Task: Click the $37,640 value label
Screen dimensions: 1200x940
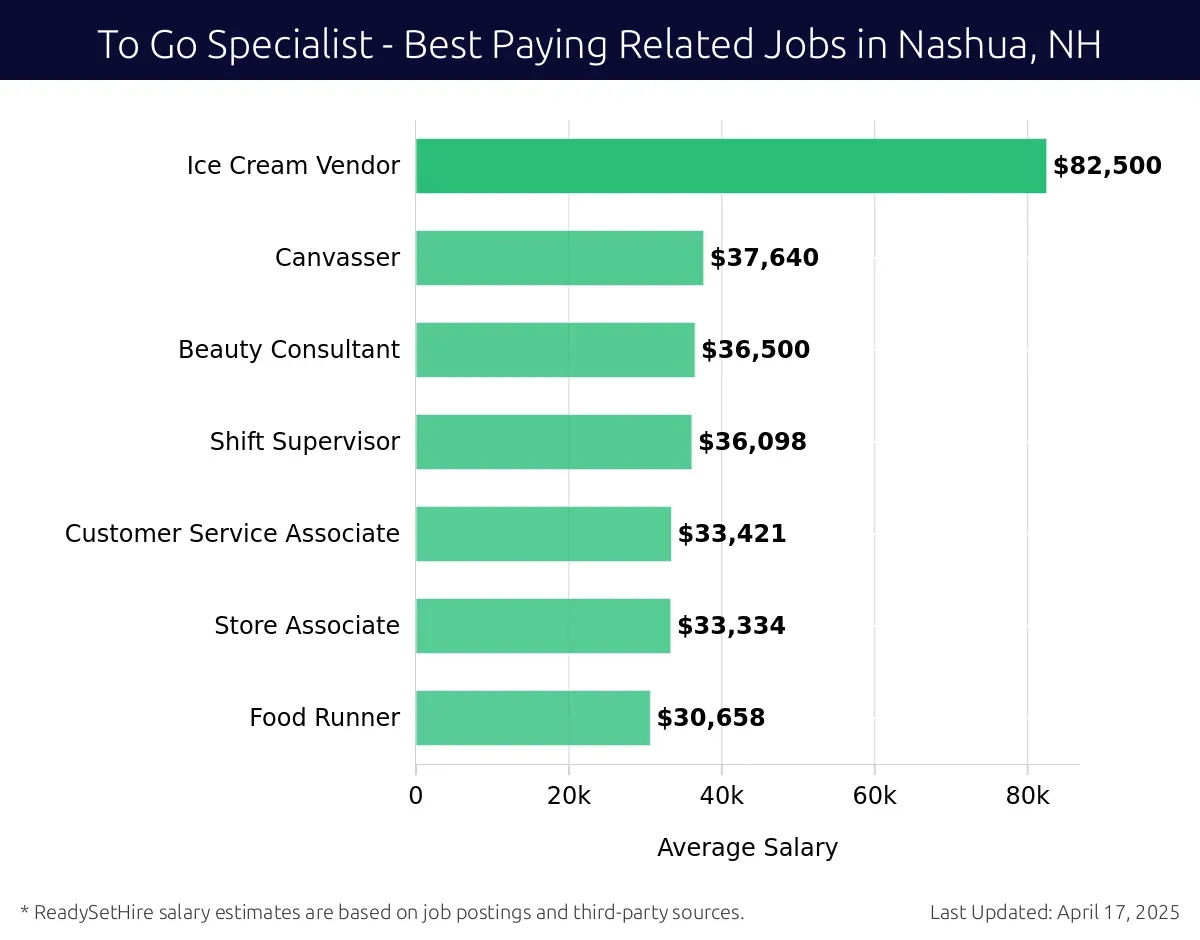Action: 764,258
